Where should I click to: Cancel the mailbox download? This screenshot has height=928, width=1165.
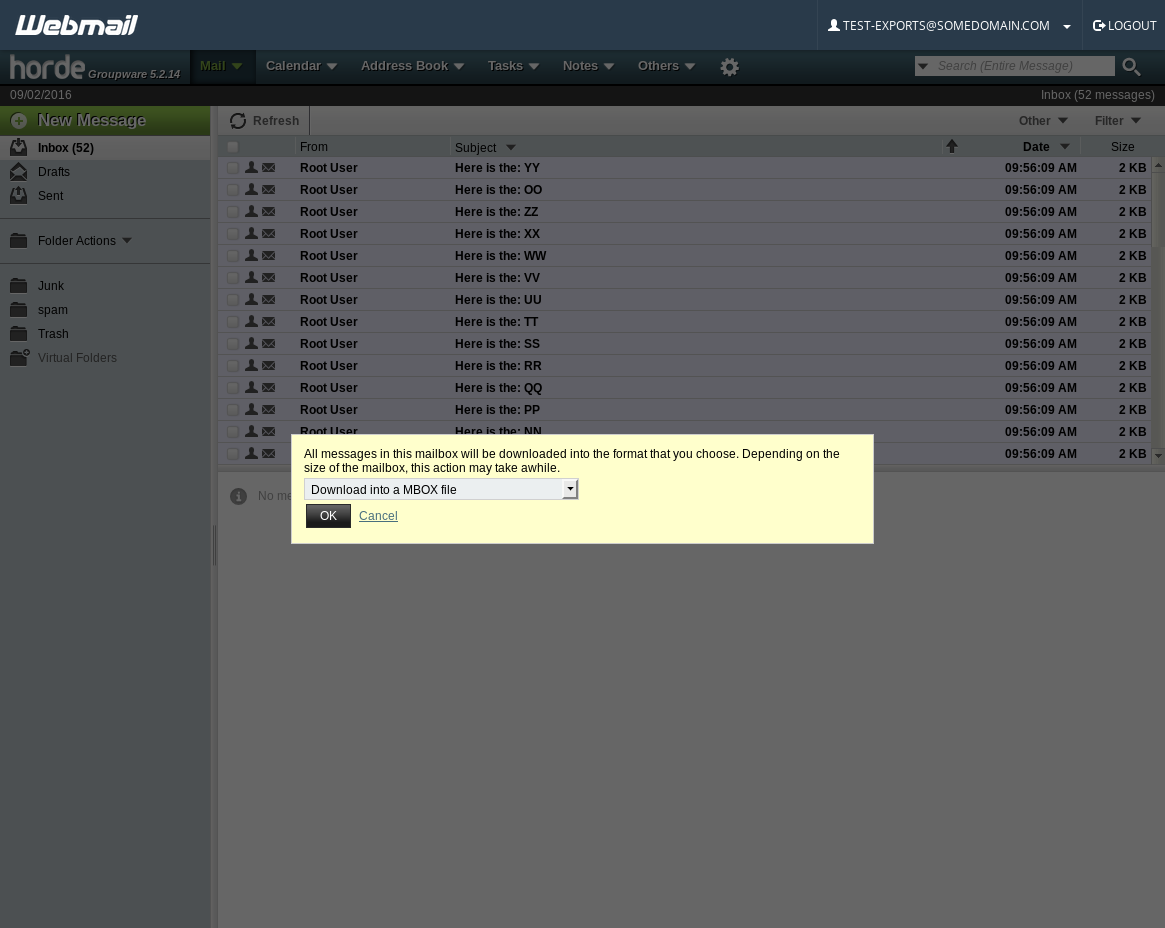pyautogui.click(x=378, y=515)
